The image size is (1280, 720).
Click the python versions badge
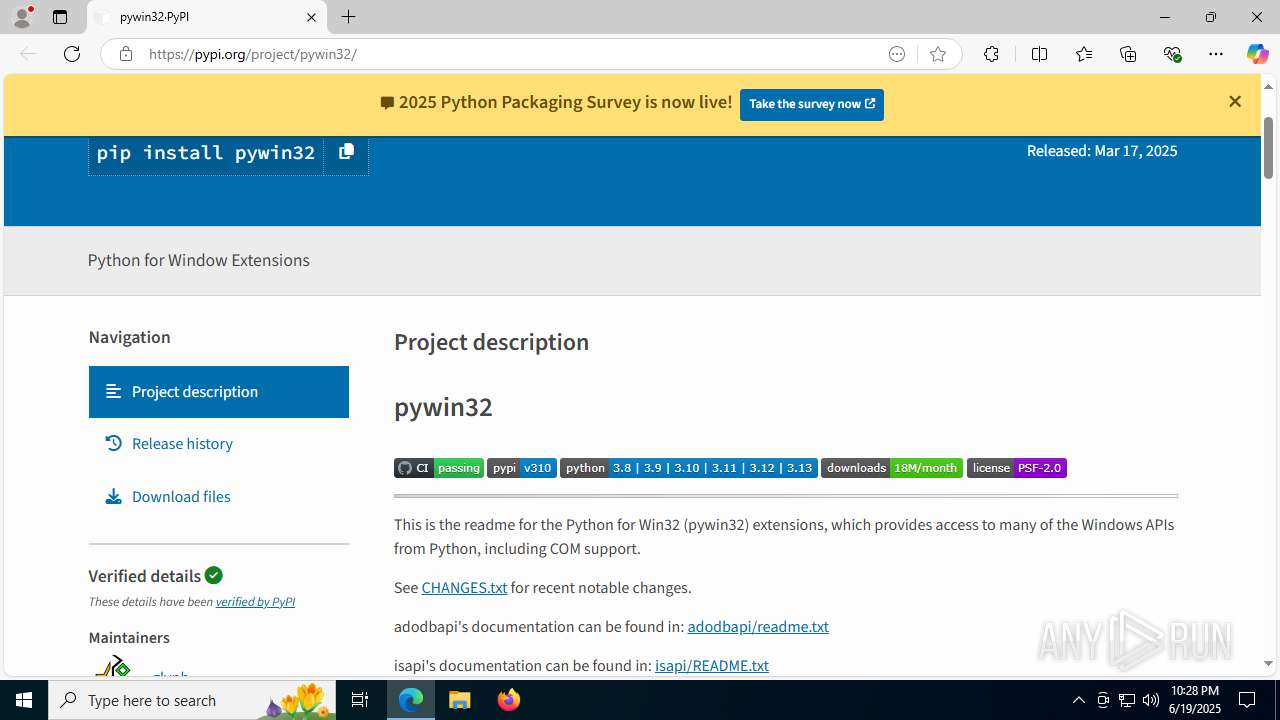pyautogui.click(x=689, y=468)
